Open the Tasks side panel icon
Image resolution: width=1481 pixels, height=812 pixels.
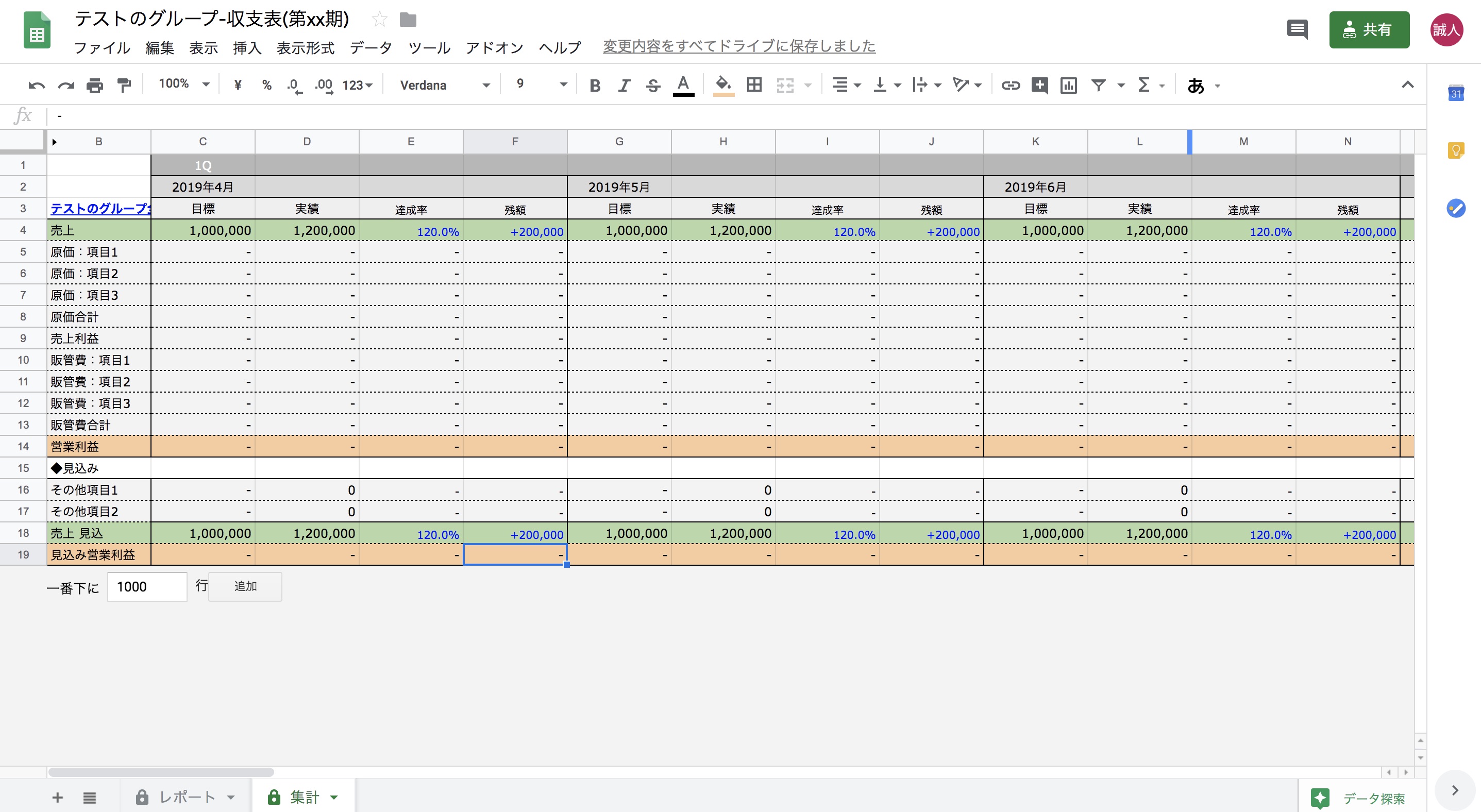coord(1456,208)
